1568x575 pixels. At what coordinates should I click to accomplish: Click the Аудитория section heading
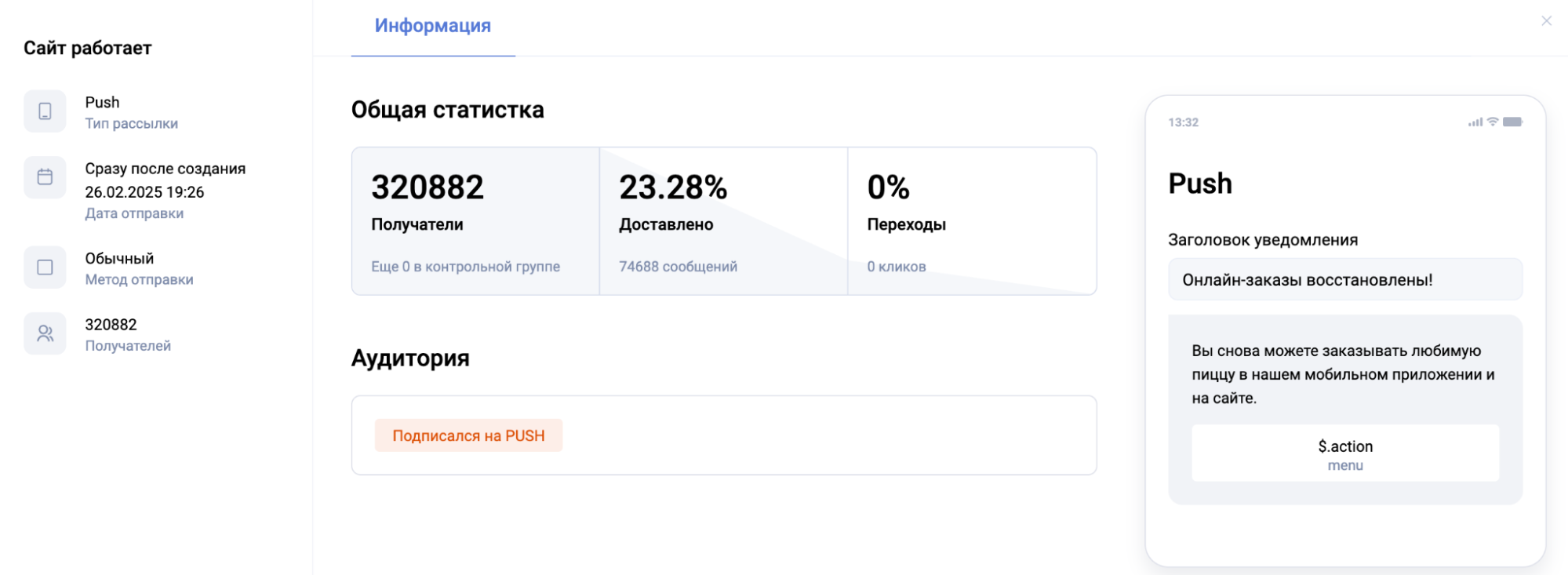tap(410, 358)
